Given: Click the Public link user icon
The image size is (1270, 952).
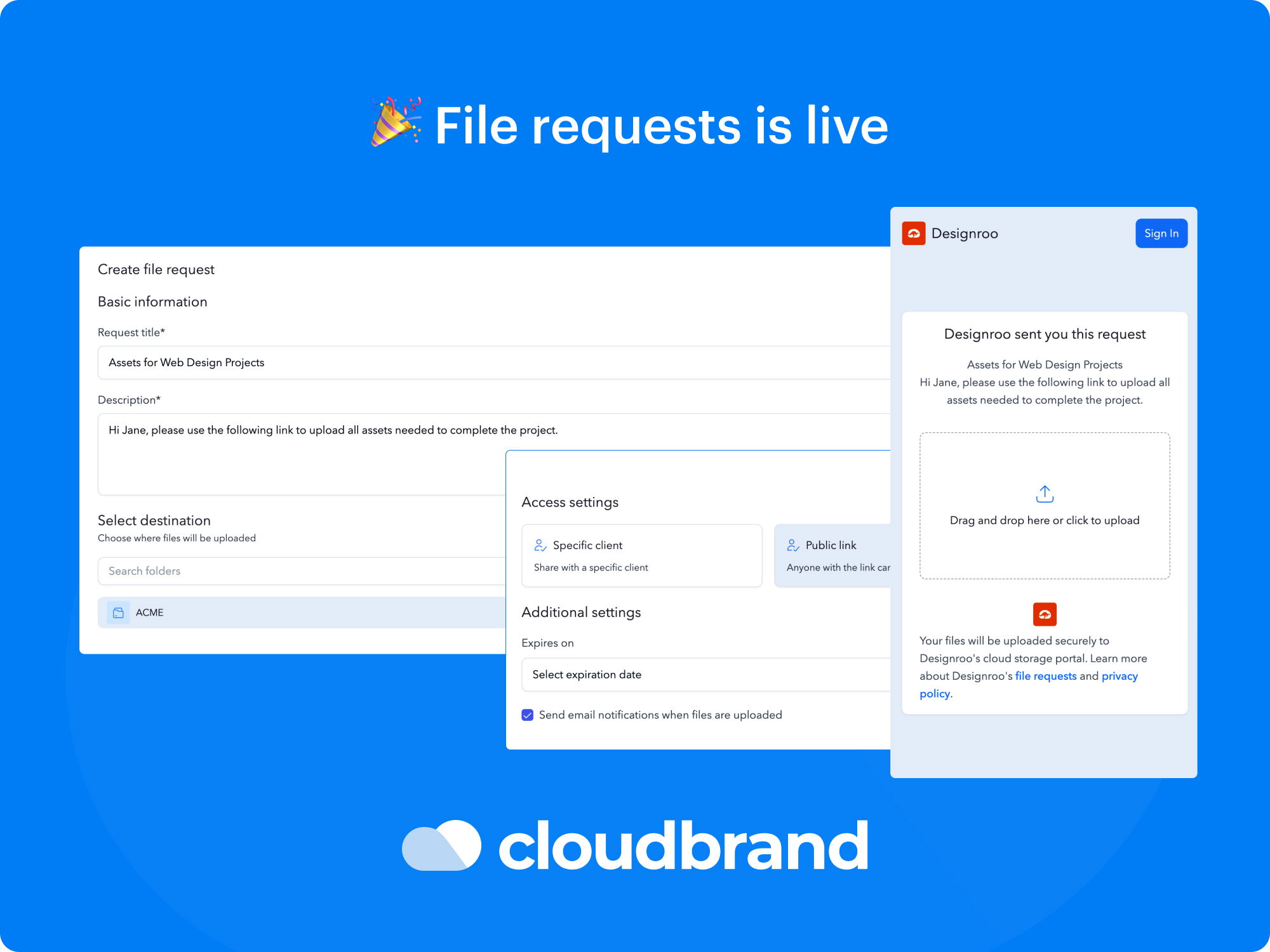Looking at the screenshot, I should tap(793, 545).
